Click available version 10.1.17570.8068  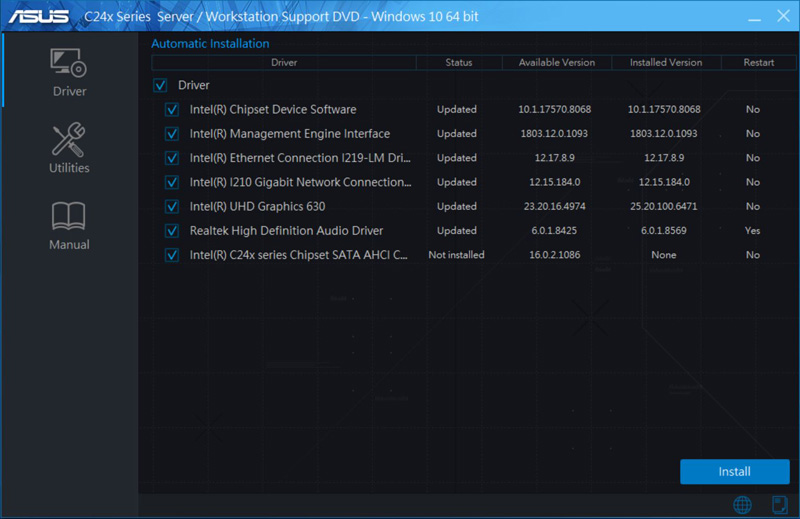coord(555,109)
